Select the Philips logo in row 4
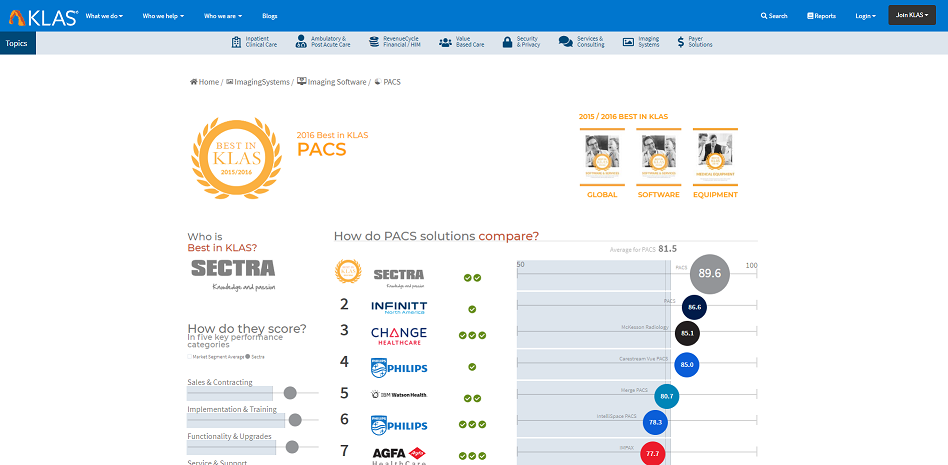The image size is (948, 465). [x=399, y=367]
